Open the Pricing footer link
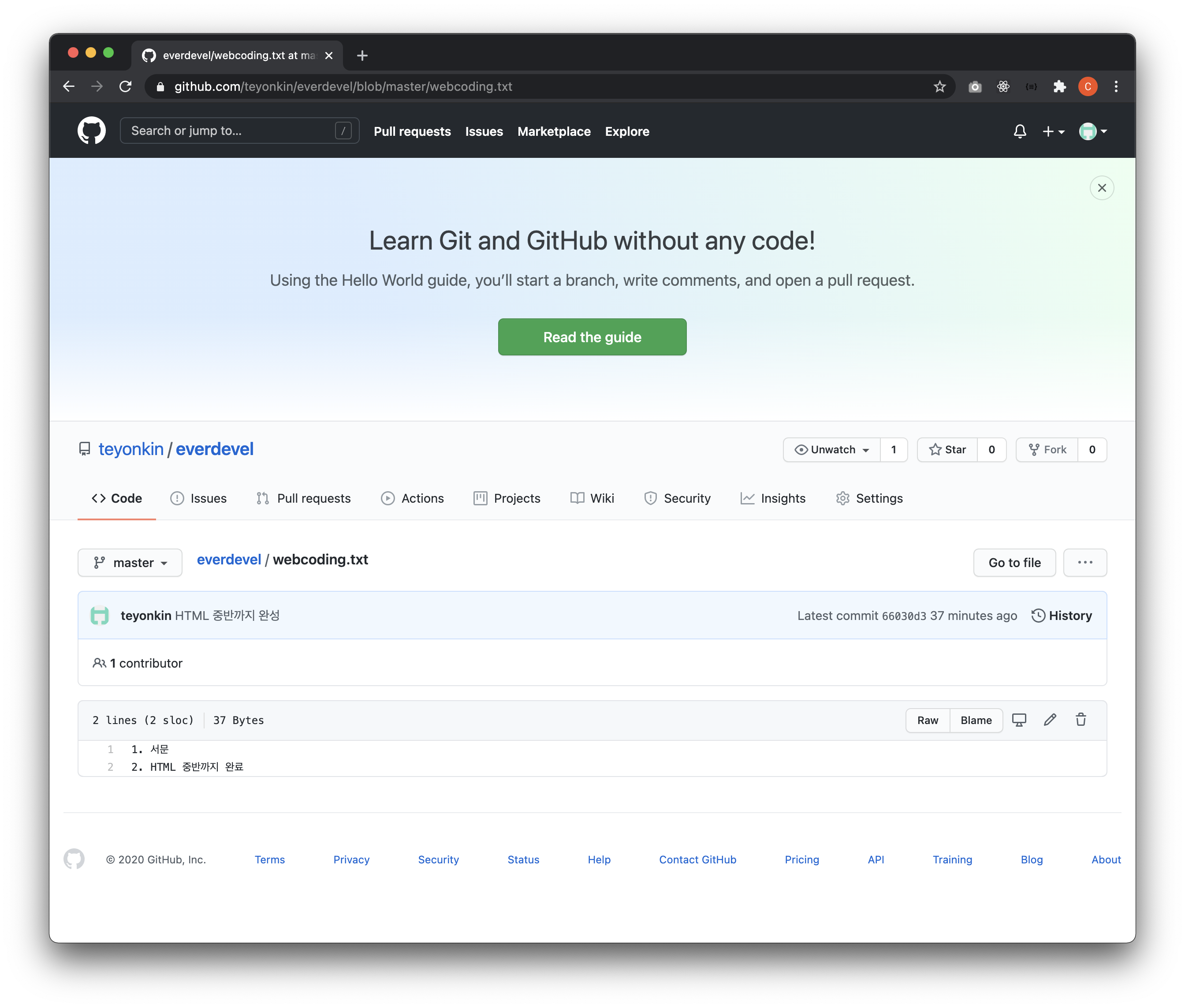Image resolution: width=1185 pixels, height=1008 pixels. (801, 859)
